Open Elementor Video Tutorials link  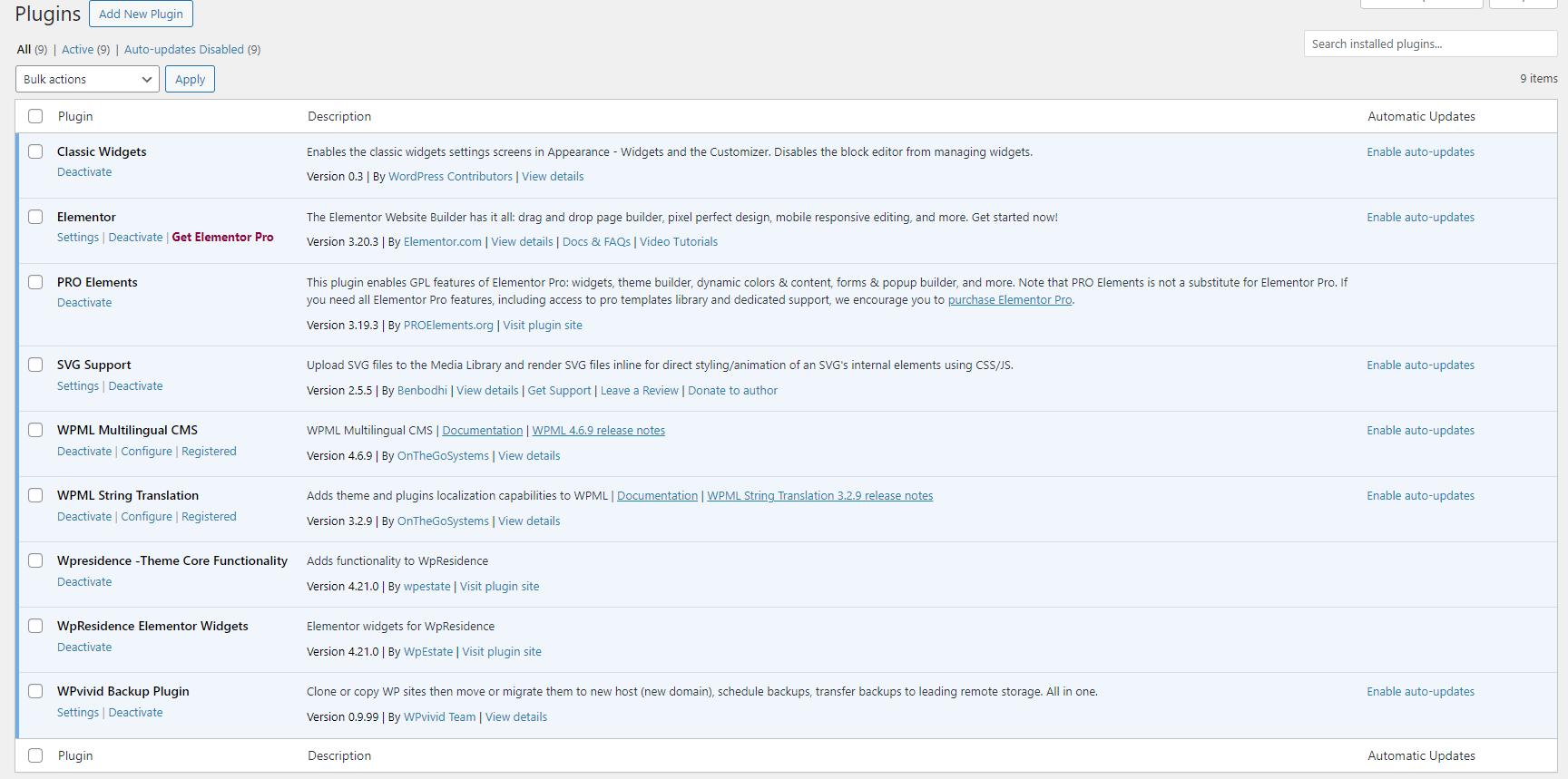(678, 242)
